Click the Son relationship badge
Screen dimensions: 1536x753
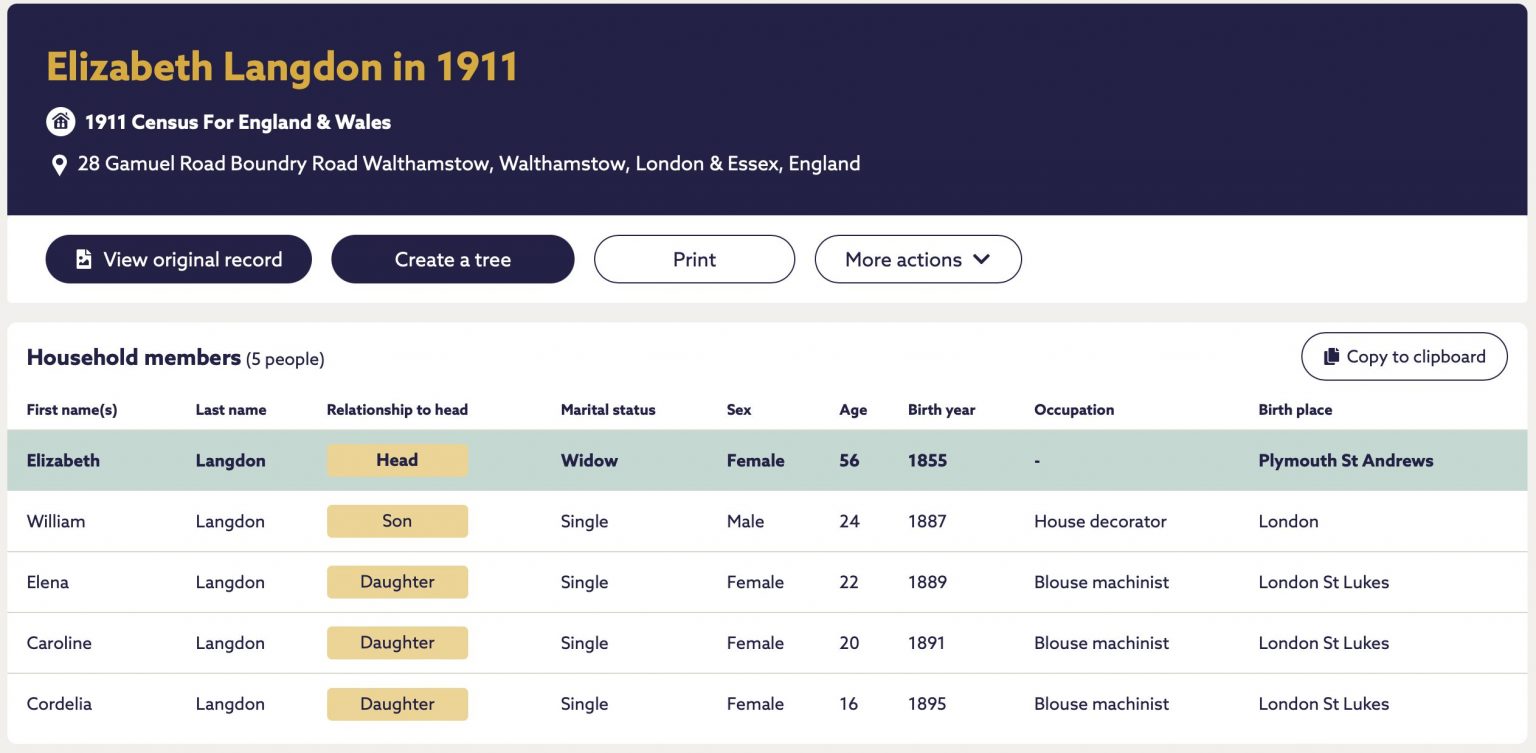click(397, 521)
